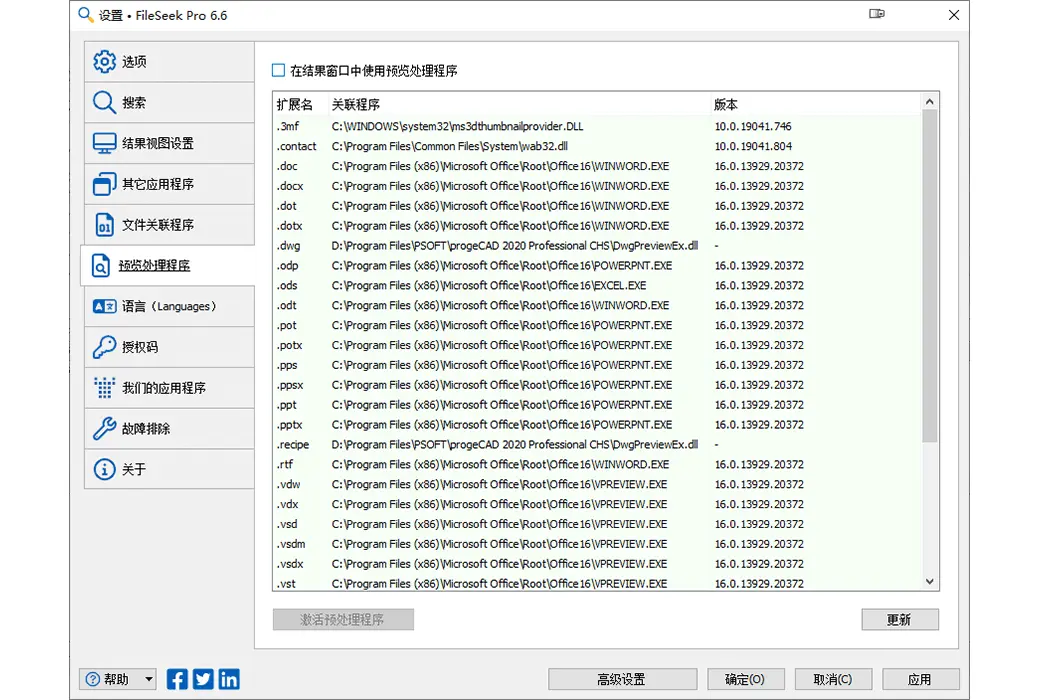1040x700 pixels.
Task: Select the .rtf extension row
Action: point(597,464)
